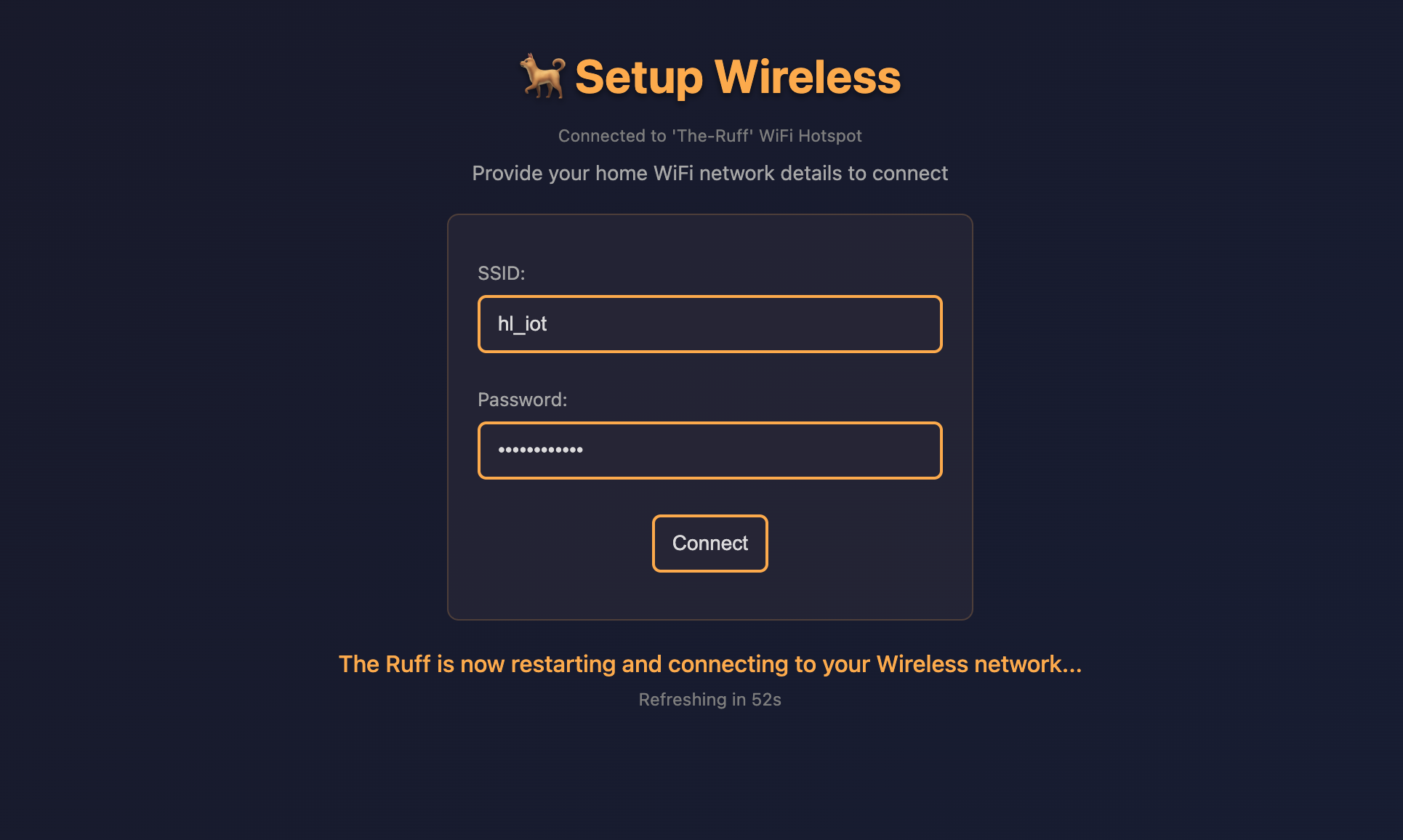Screen dimensions: 1403x840
Task: Click the 'Provide your home WiFi network details' subtitle
Action: [x=709, y=173]
